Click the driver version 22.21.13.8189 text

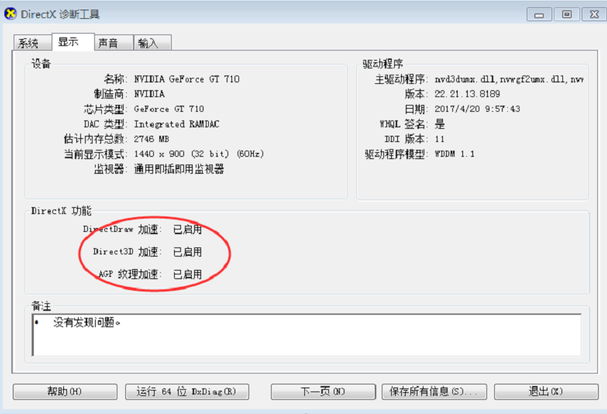467,94
